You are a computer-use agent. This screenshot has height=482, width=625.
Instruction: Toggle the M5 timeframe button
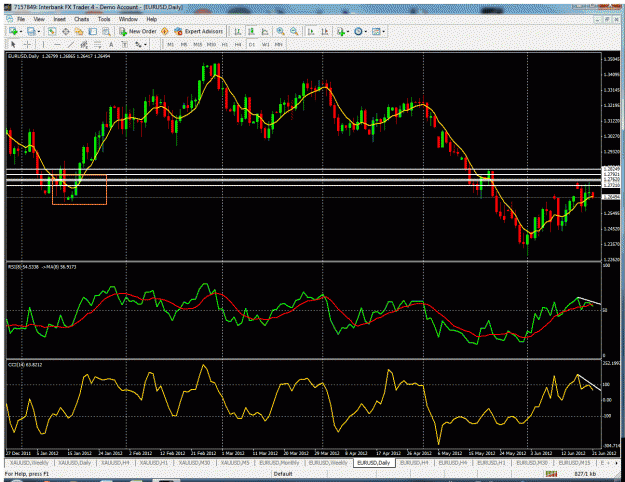pos(184,44)
